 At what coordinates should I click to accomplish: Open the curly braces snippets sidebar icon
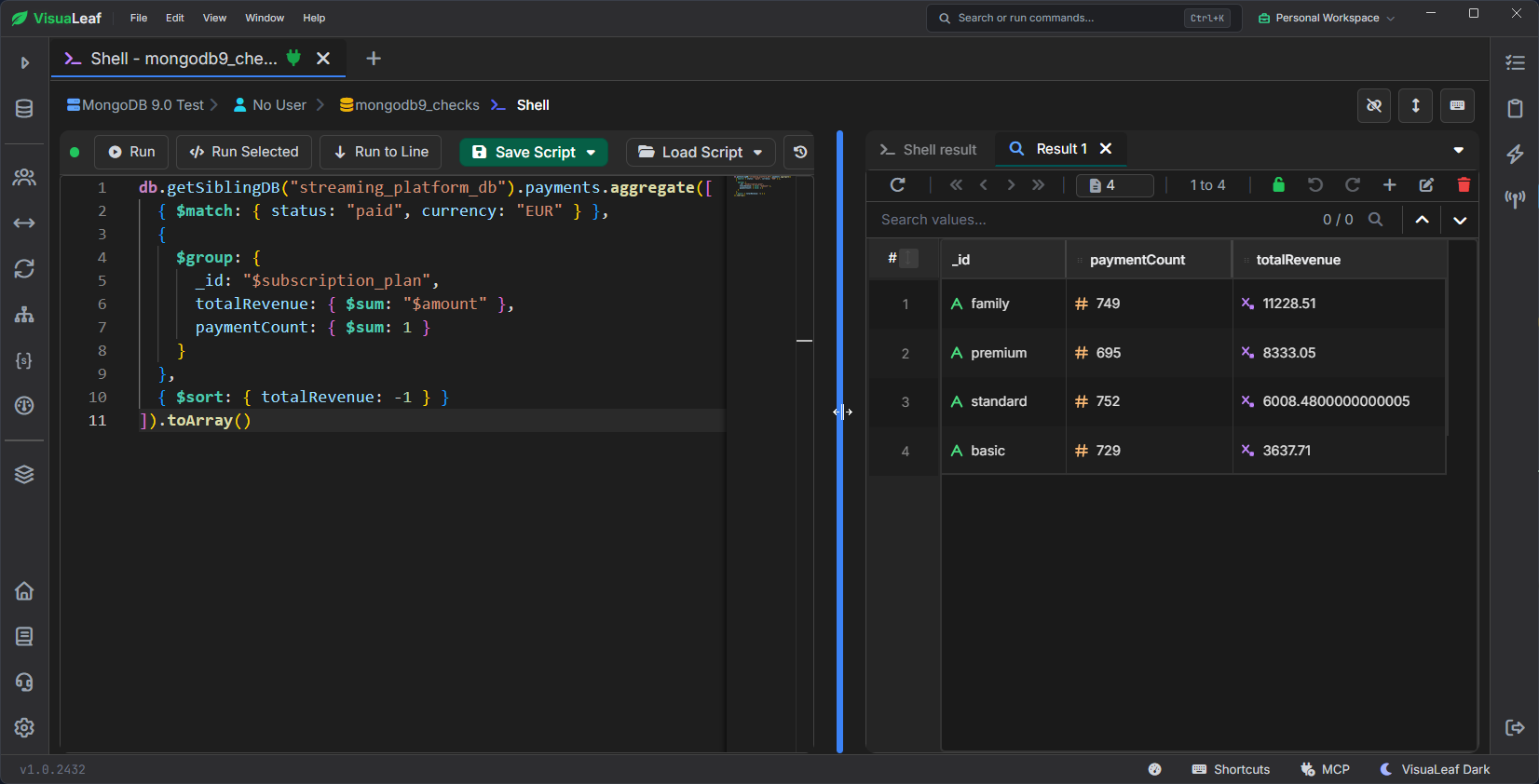point(24,360)
